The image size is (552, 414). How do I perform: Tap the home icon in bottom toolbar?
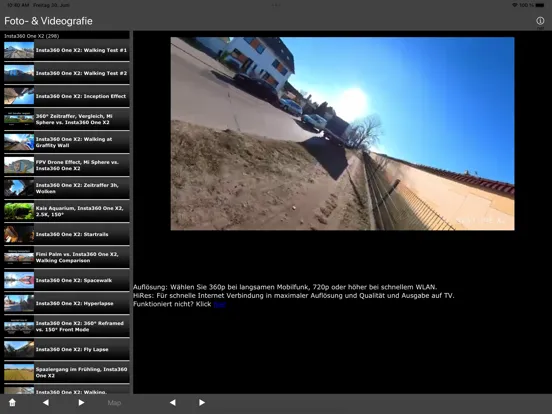(x=12, y=402)
